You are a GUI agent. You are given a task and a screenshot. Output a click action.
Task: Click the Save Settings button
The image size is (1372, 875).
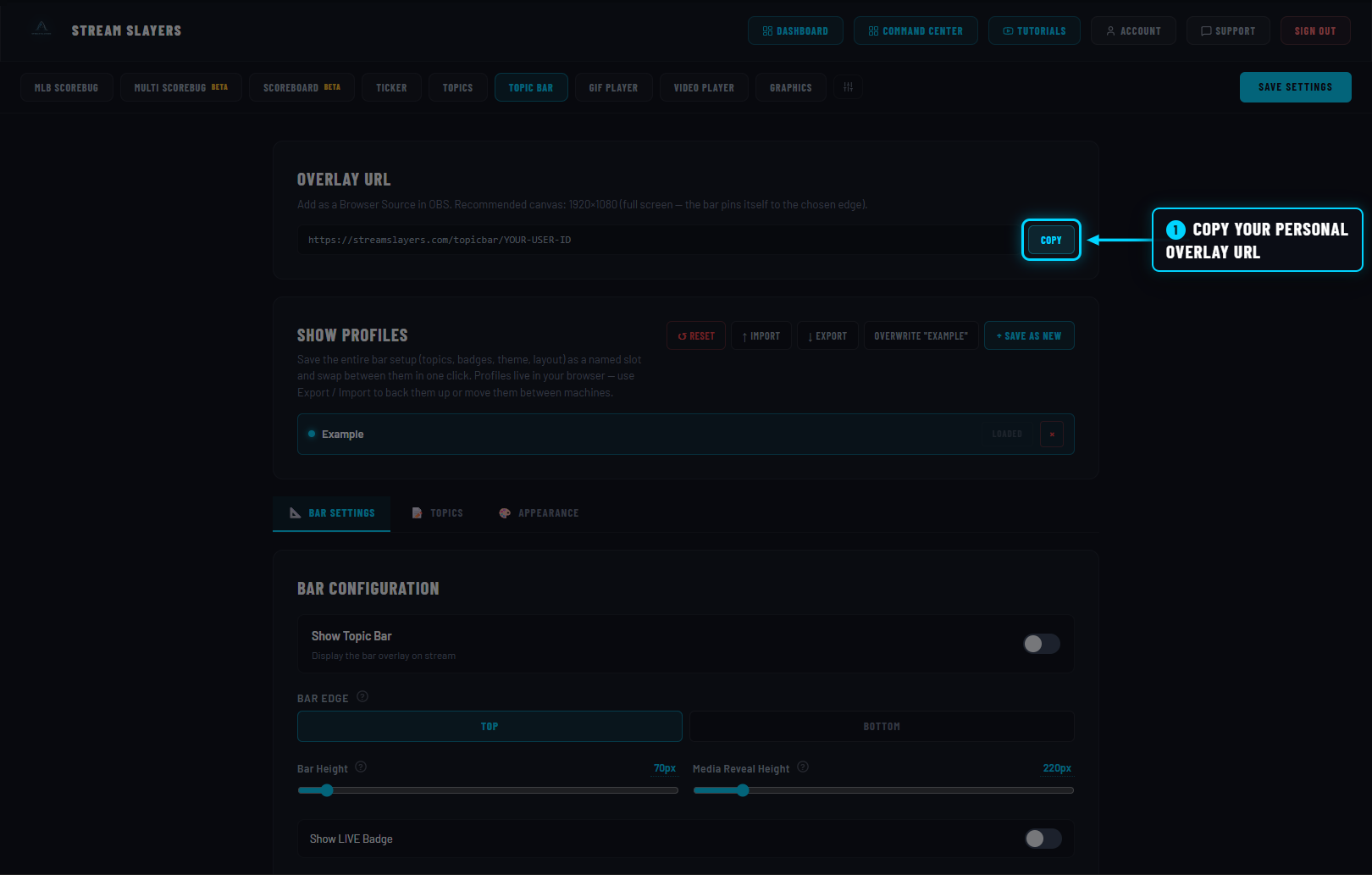1295,87
